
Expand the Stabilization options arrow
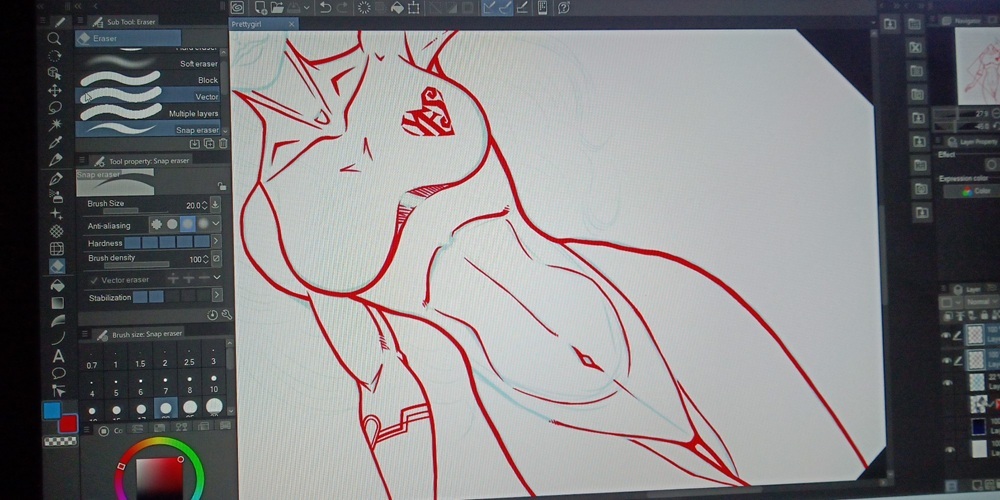click(216, 297)
